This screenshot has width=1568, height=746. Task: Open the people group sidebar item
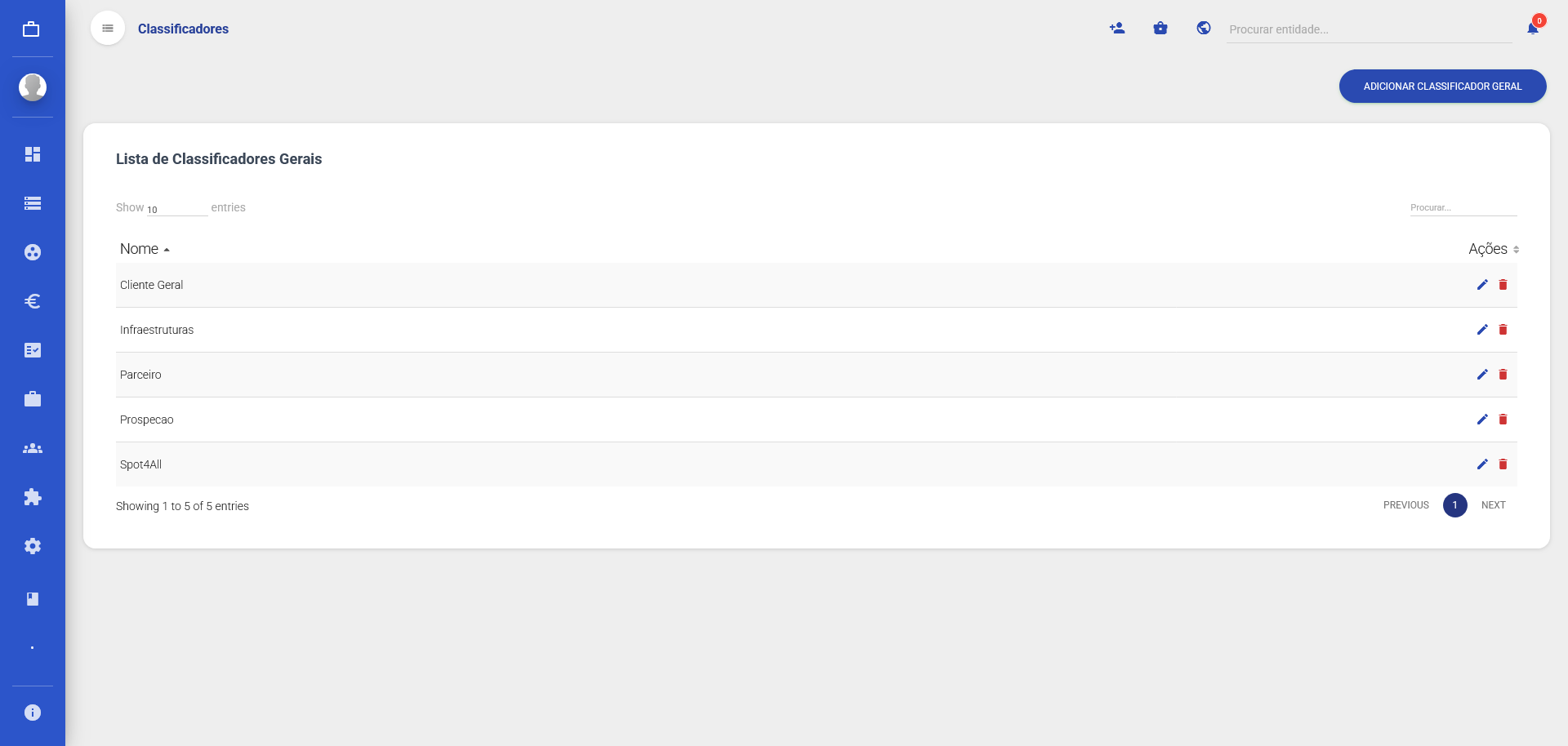(33, 448)
